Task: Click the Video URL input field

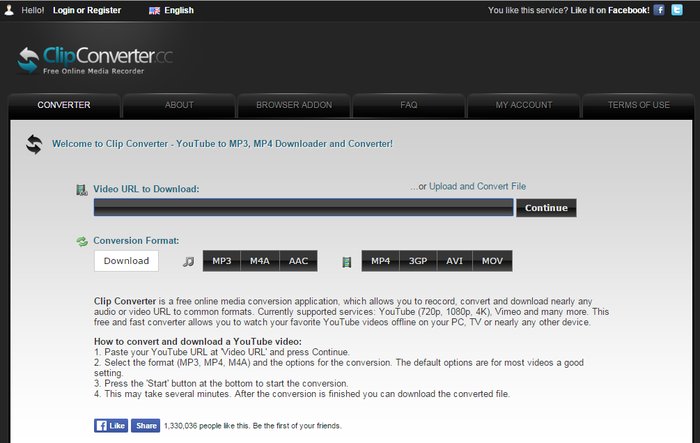Action: point(303,207)
